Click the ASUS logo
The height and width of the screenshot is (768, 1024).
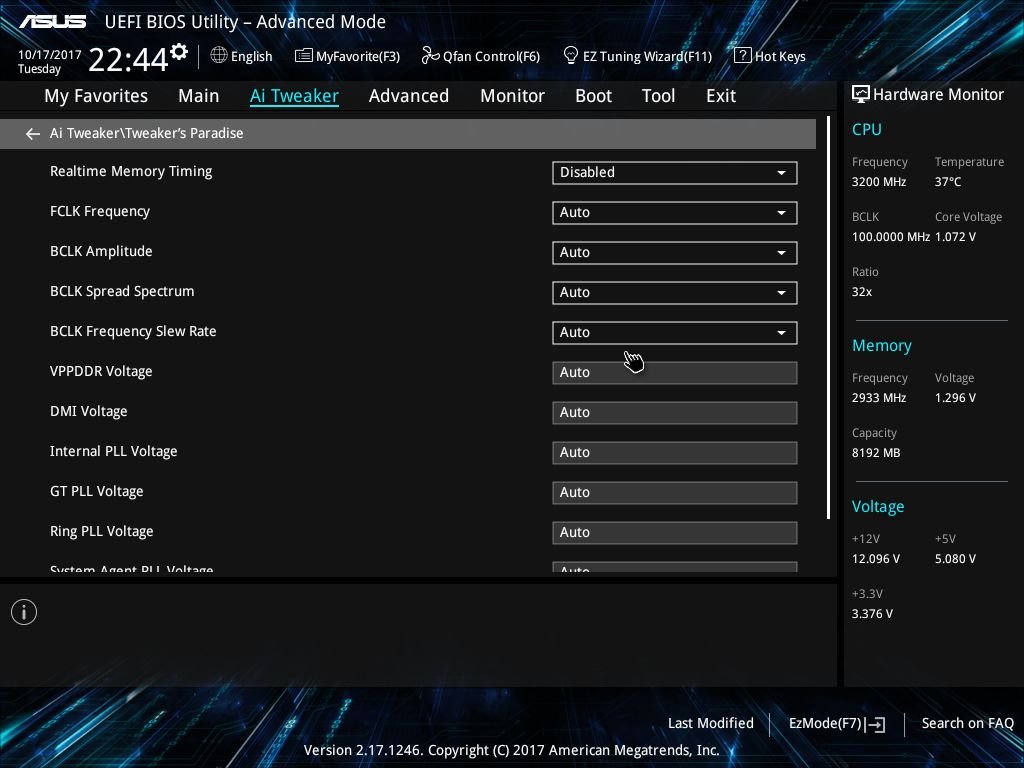pyautogui.click(x=52, y=22)
